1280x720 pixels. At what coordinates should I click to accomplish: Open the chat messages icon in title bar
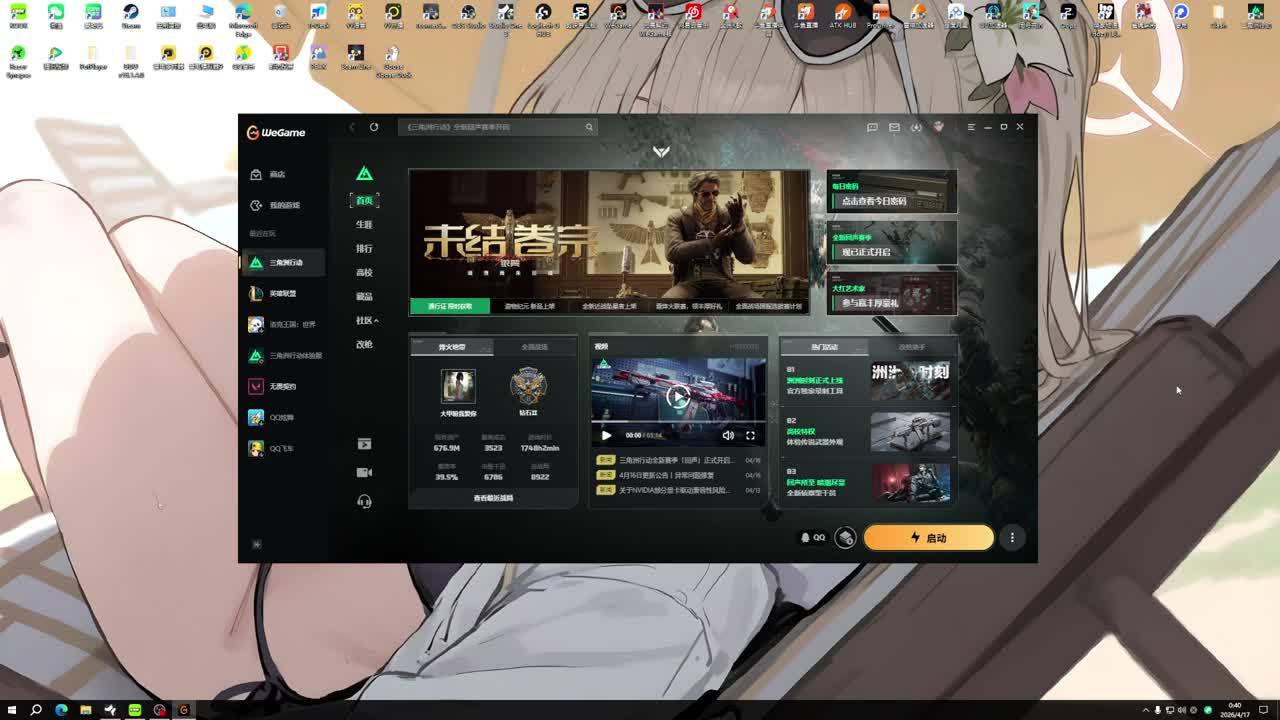pyautogui.click(x=872, y=127)
